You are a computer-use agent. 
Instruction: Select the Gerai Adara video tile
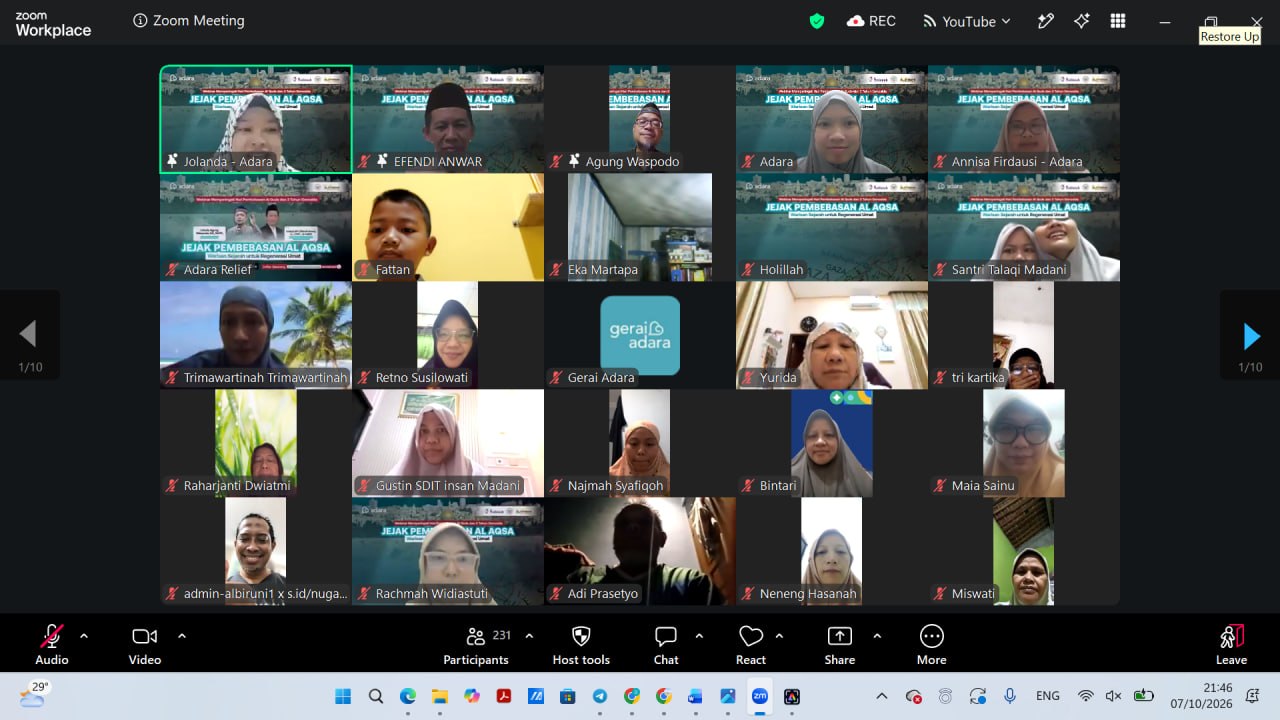(640, 336)
